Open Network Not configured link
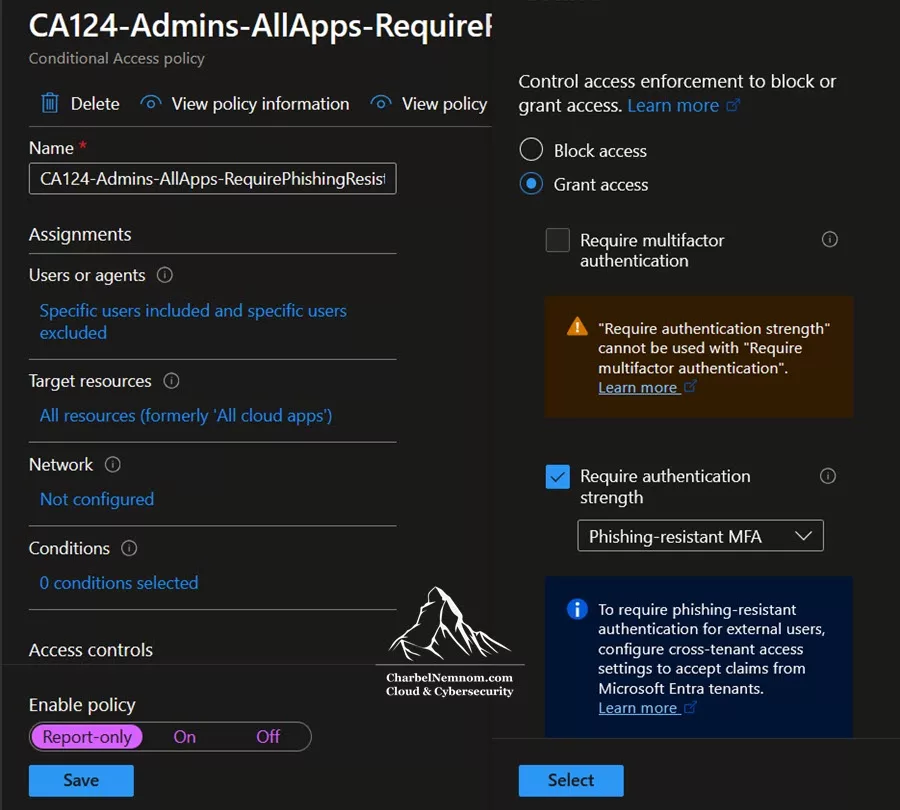The image size is (900, 810). pos(97,499)
